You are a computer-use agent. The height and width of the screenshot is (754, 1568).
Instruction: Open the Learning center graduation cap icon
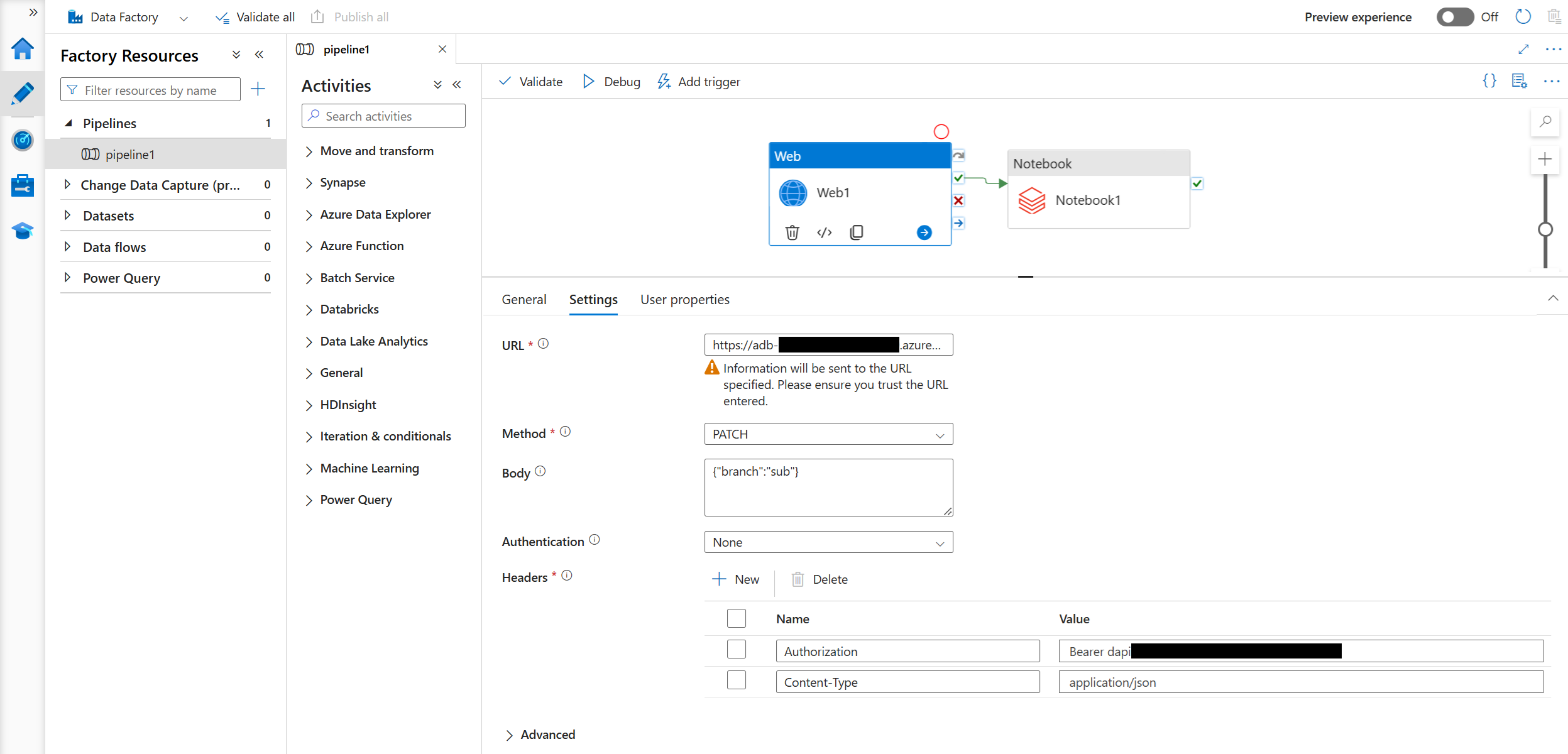click(23, 231)
